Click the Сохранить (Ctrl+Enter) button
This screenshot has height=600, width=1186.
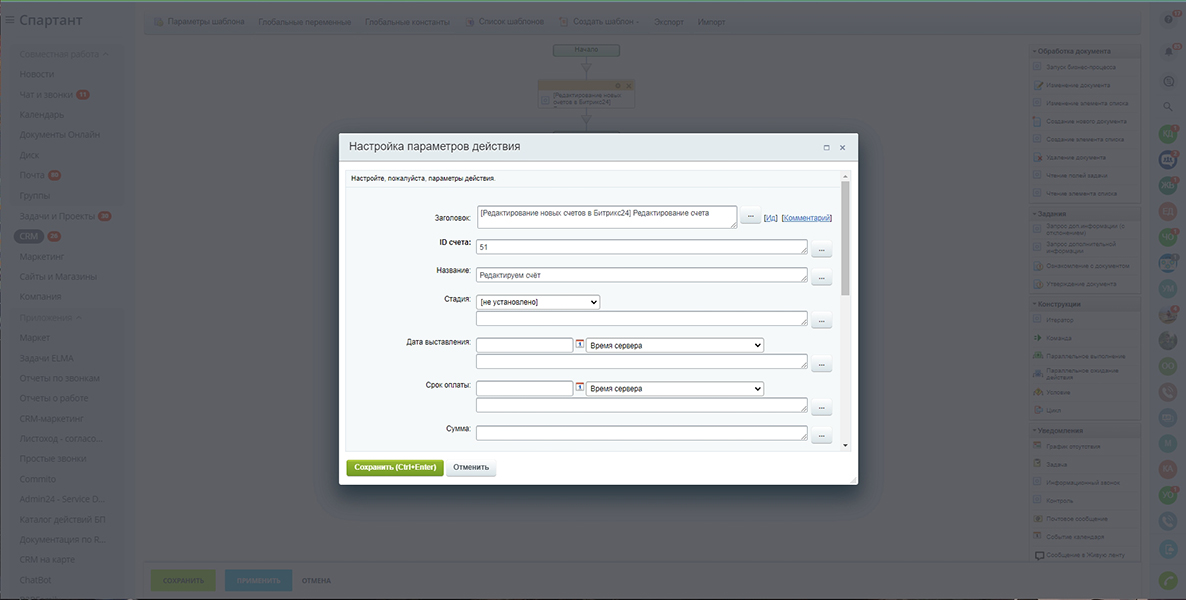click(x=394, y=467)
